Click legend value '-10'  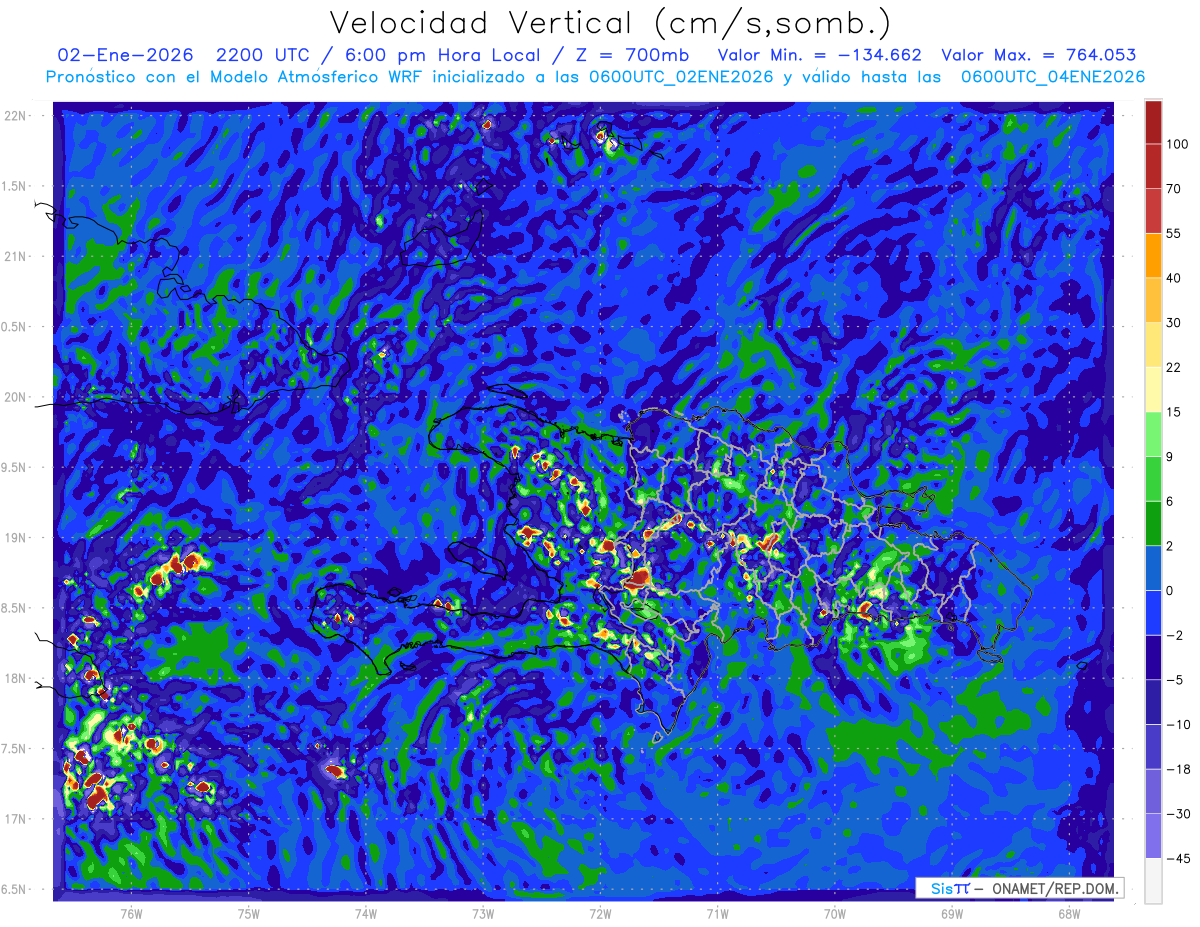coord(1176,724)
